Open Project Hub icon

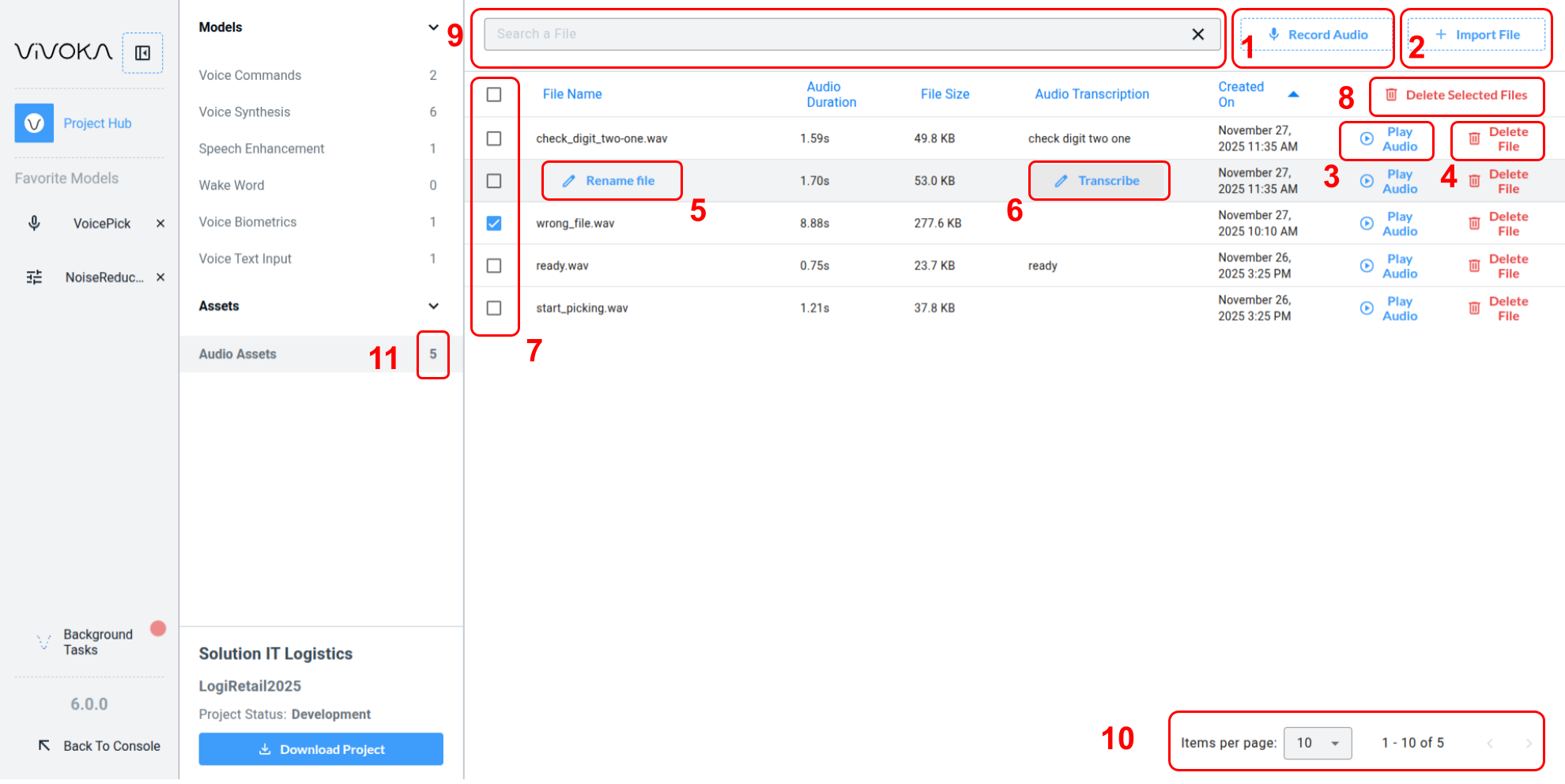click(x=34, y=123)
